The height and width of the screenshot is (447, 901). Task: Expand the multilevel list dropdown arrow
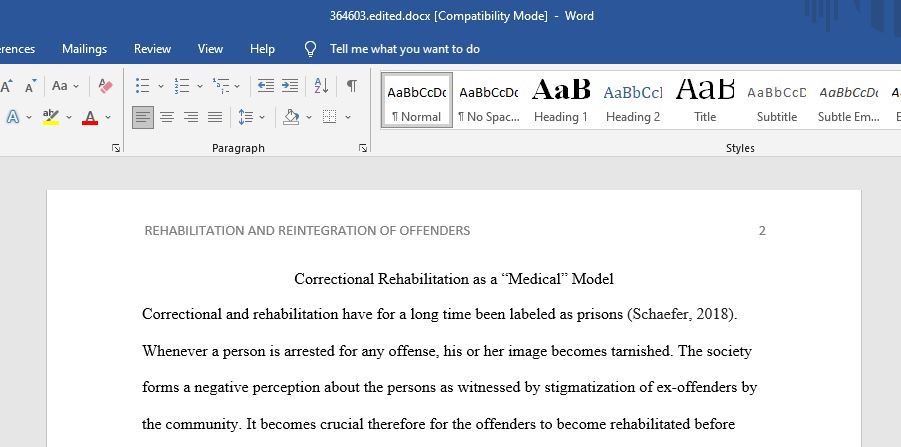pos(237,87)
